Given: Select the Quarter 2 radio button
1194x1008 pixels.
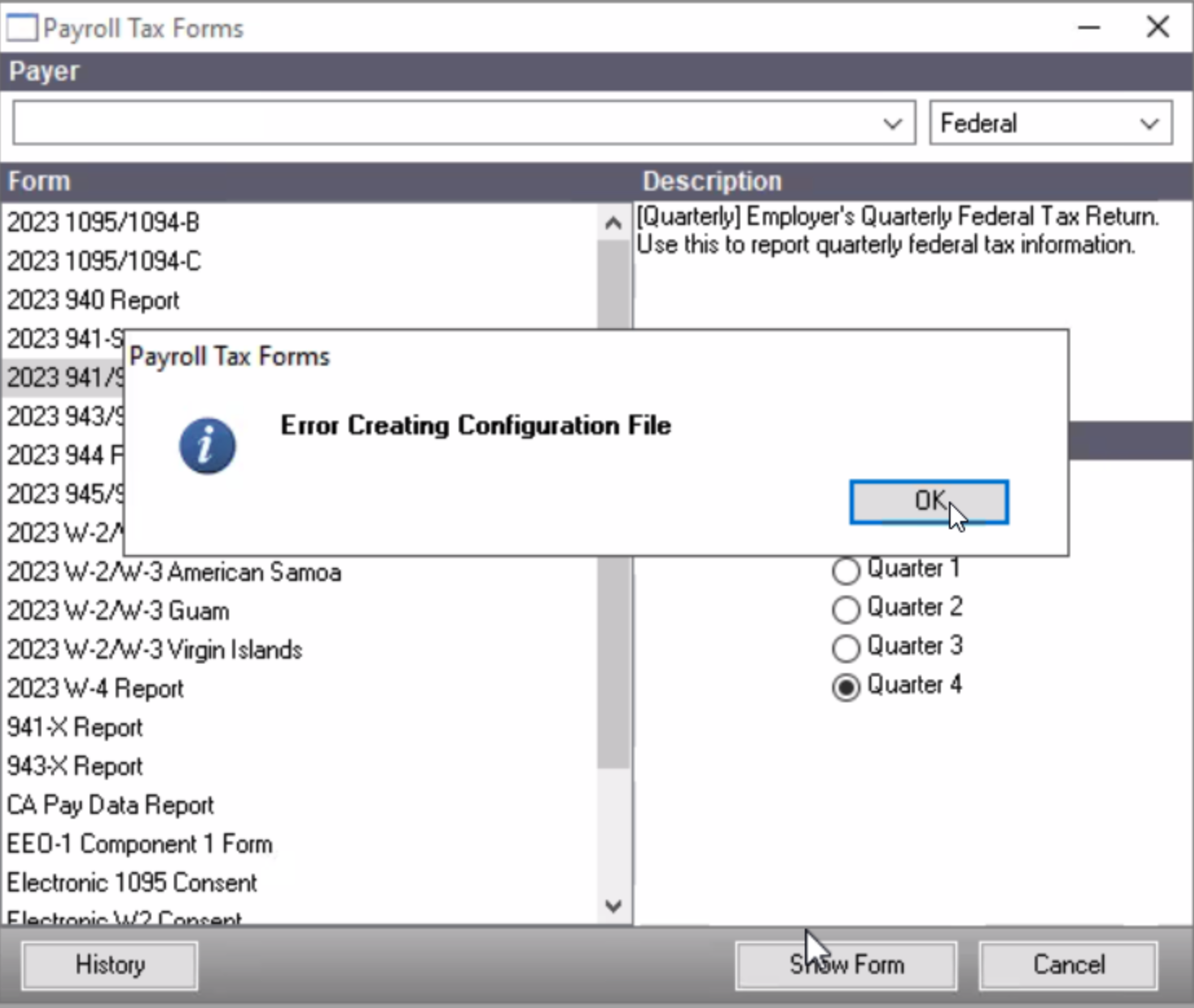Looking at the screenshot, I should pyautogui.click(x=845, y=609).
